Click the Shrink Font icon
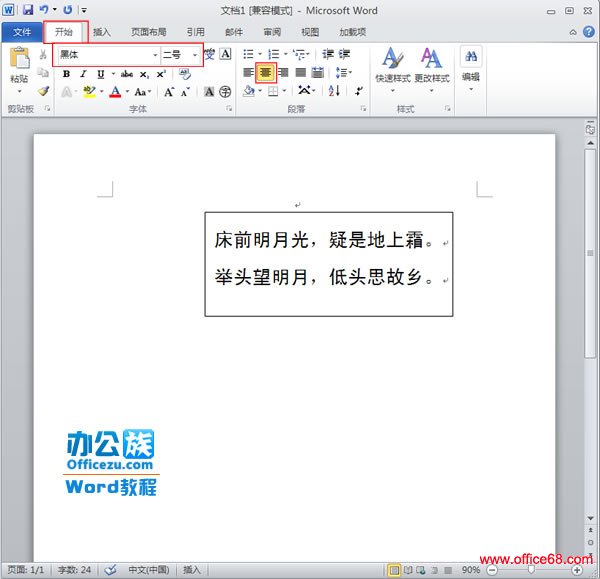The width and height of the screenshot is (600, 579). 185,92
